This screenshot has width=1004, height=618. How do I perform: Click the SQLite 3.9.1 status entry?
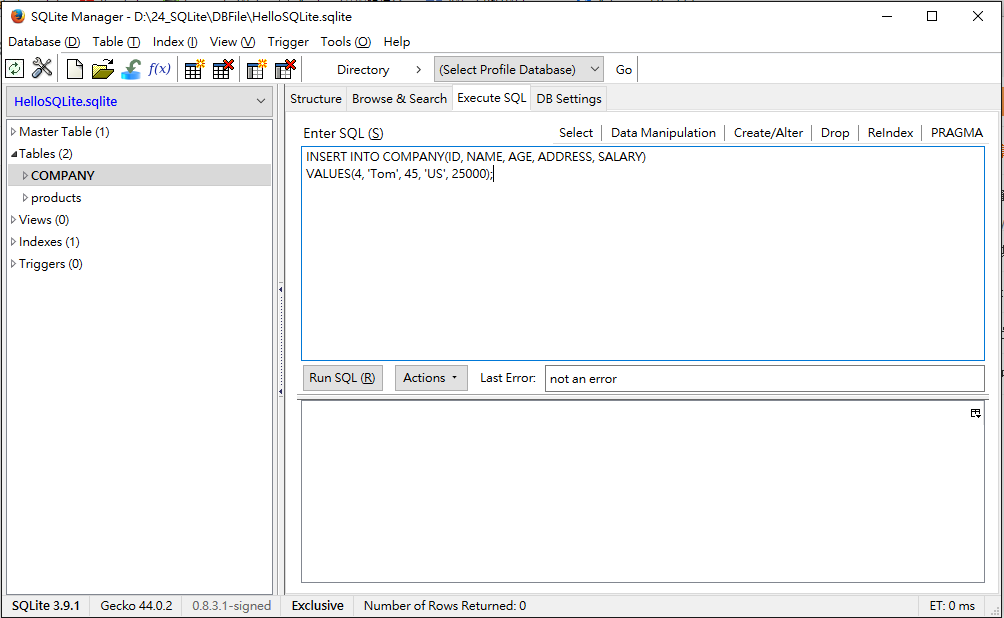coord(45,606)
